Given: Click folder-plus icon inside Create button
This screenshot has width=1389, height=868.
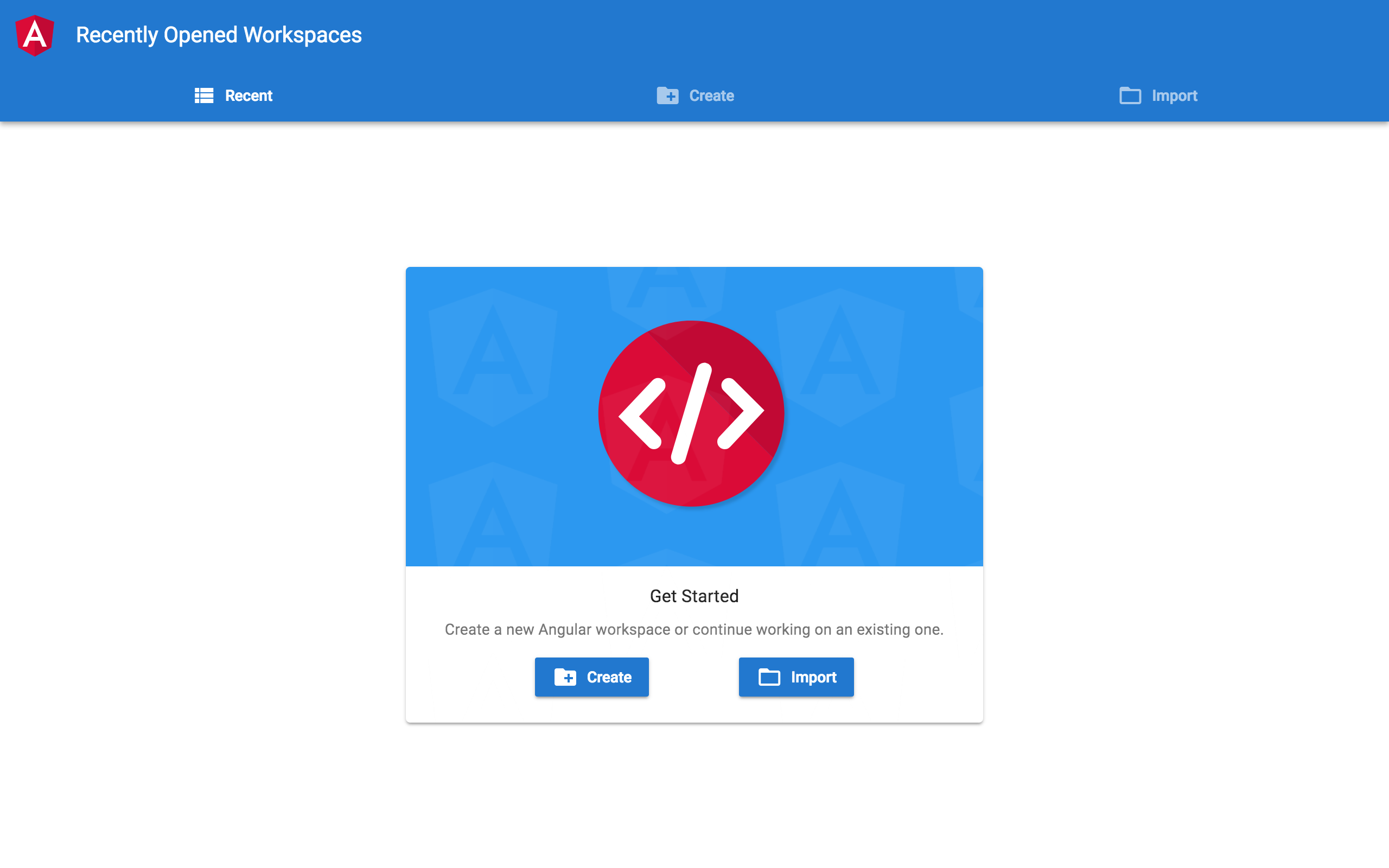Looking at the screenshot, I should pos(565,678).
